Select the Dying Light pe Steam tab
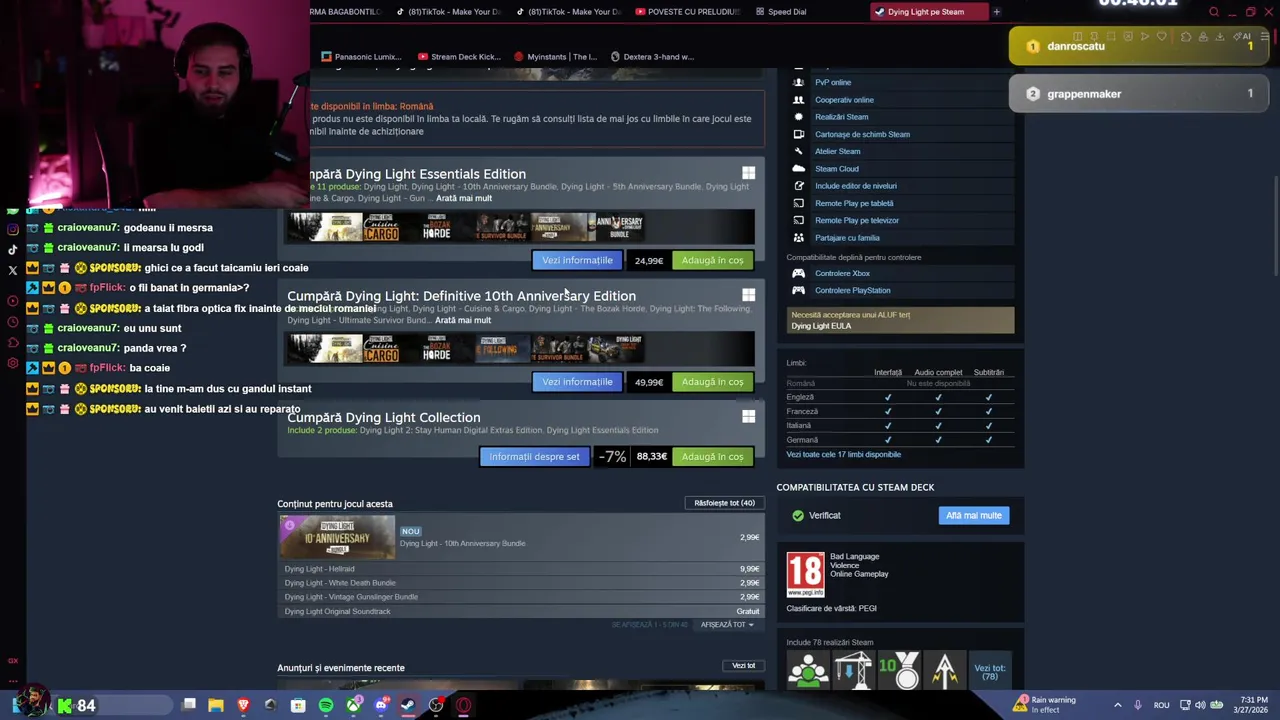The height and width of the screenshot is (720, 1280). [927, 12]
